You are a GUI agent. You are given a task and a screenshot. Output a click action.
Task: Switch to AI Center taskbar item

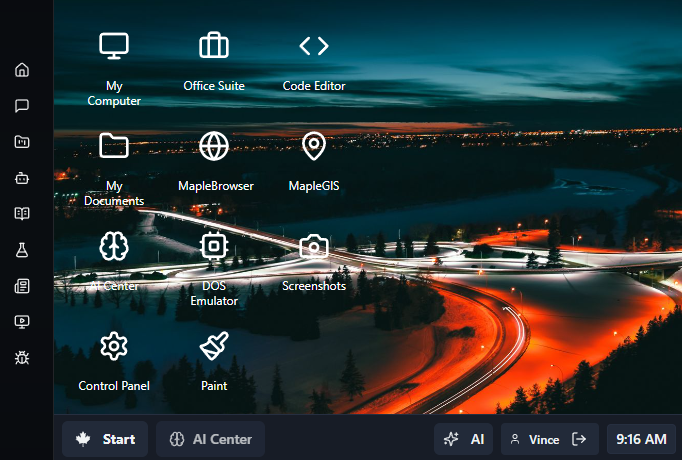211,439
